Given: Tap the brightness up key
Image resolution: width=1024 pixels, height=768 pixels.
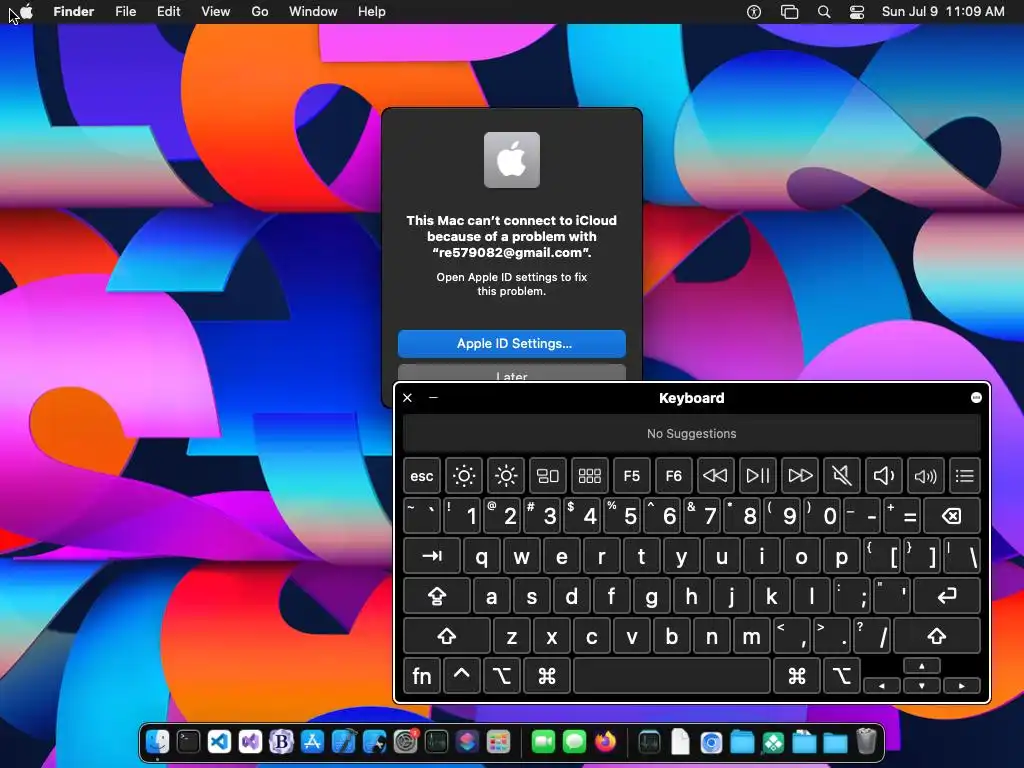Looking at the screenshot, I should 506,476.
